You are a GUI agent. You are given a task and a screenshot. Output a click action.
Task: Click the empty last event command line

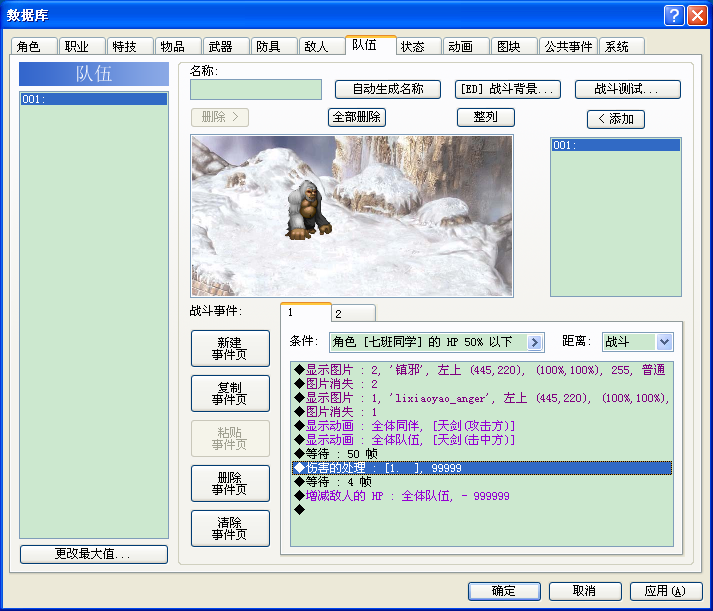(482, 510)
